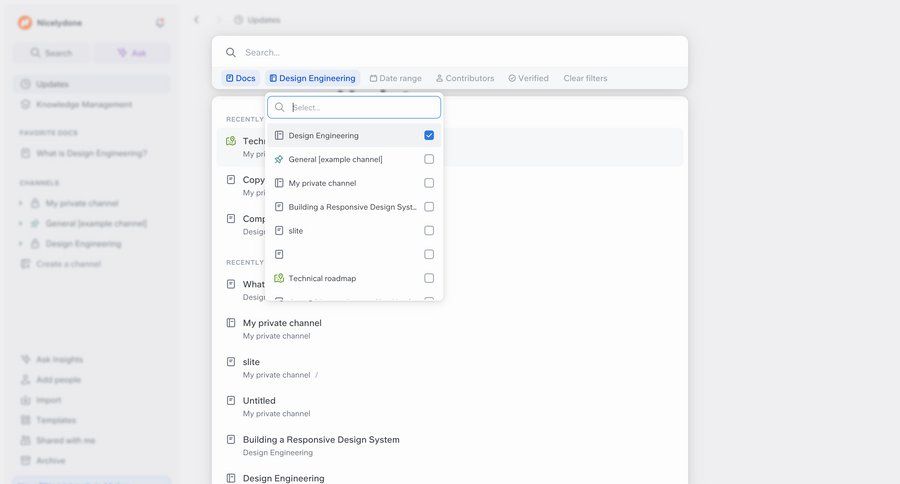The image size is (900, 484).
Task: Open the Docs filter dropdown
Action: tap(241, 78)
